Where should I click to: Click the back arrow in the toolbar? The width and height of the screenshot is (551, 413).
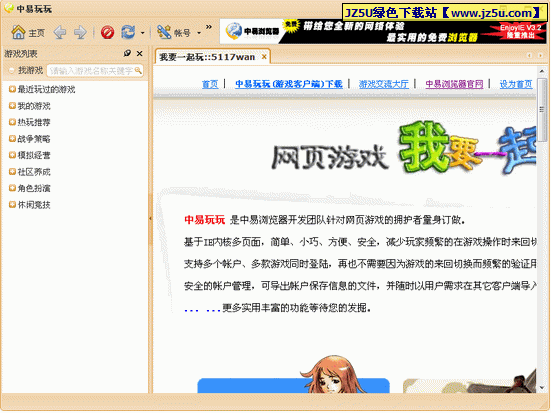pyautogui.click(x=60, y=33)
